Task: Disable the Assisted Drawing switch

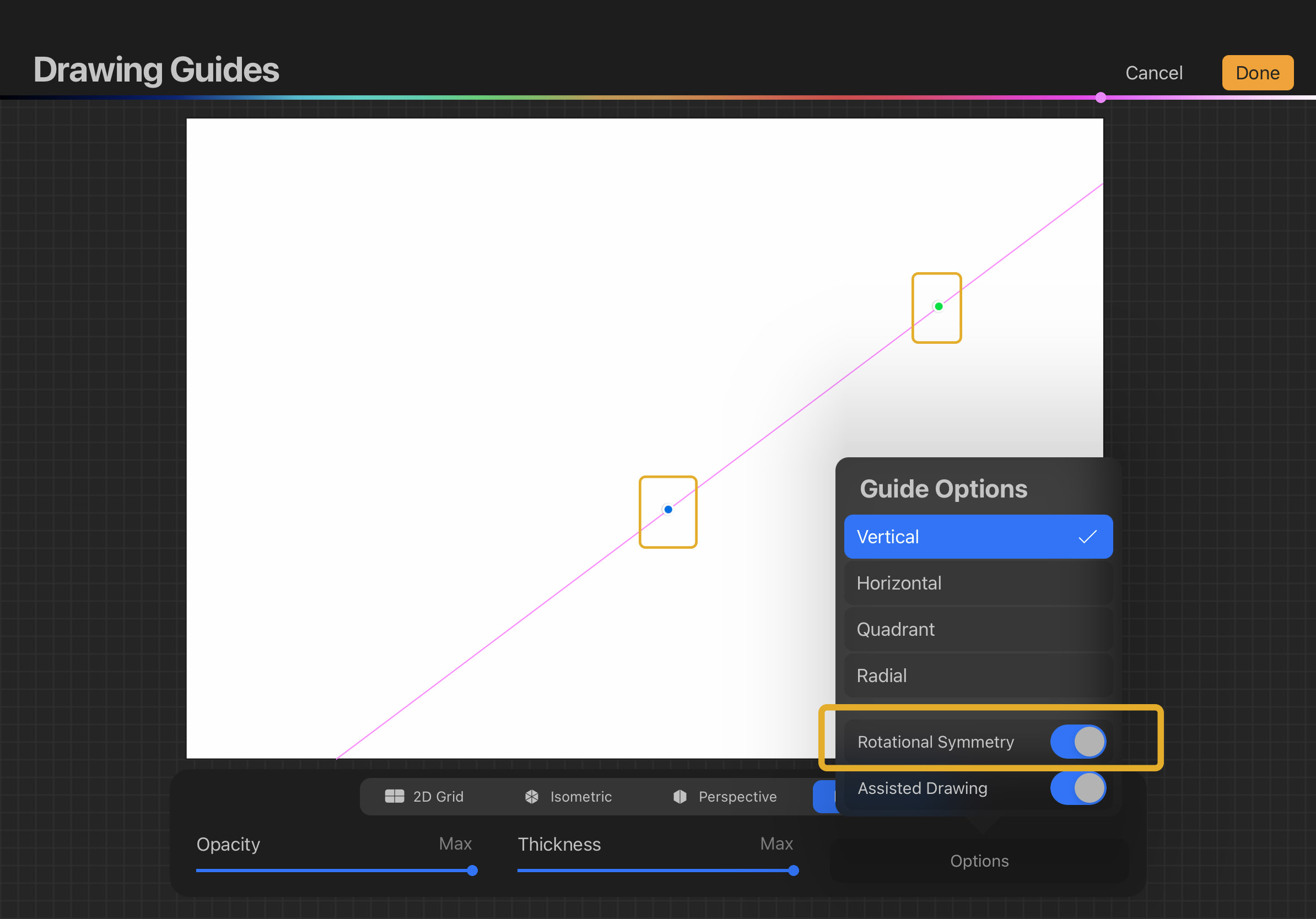Action: coord(1077,788)
